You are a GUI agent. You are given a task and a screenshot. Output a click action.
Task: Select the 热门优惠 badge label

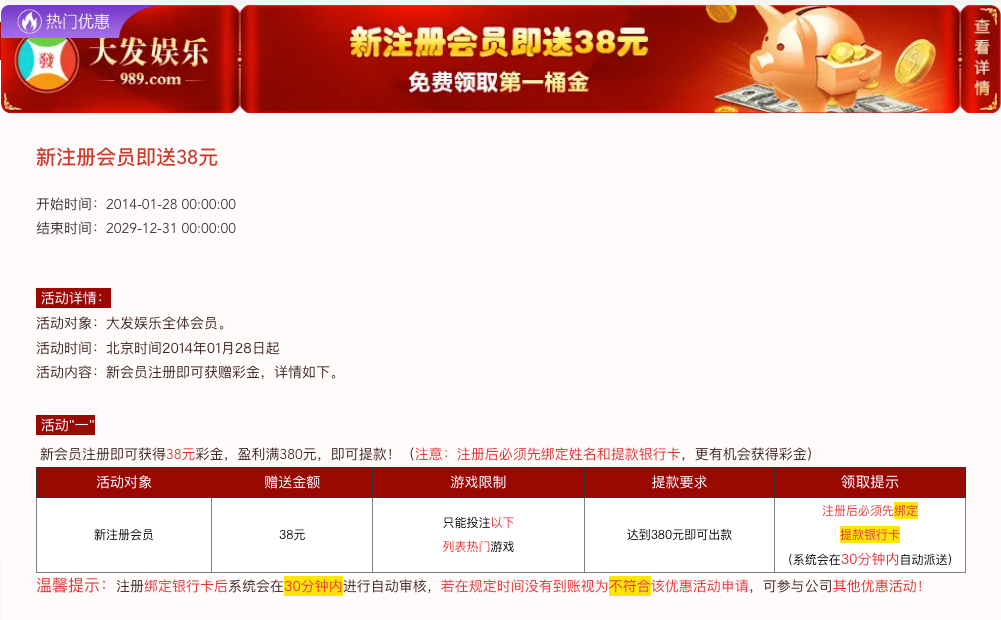(78, 21)
